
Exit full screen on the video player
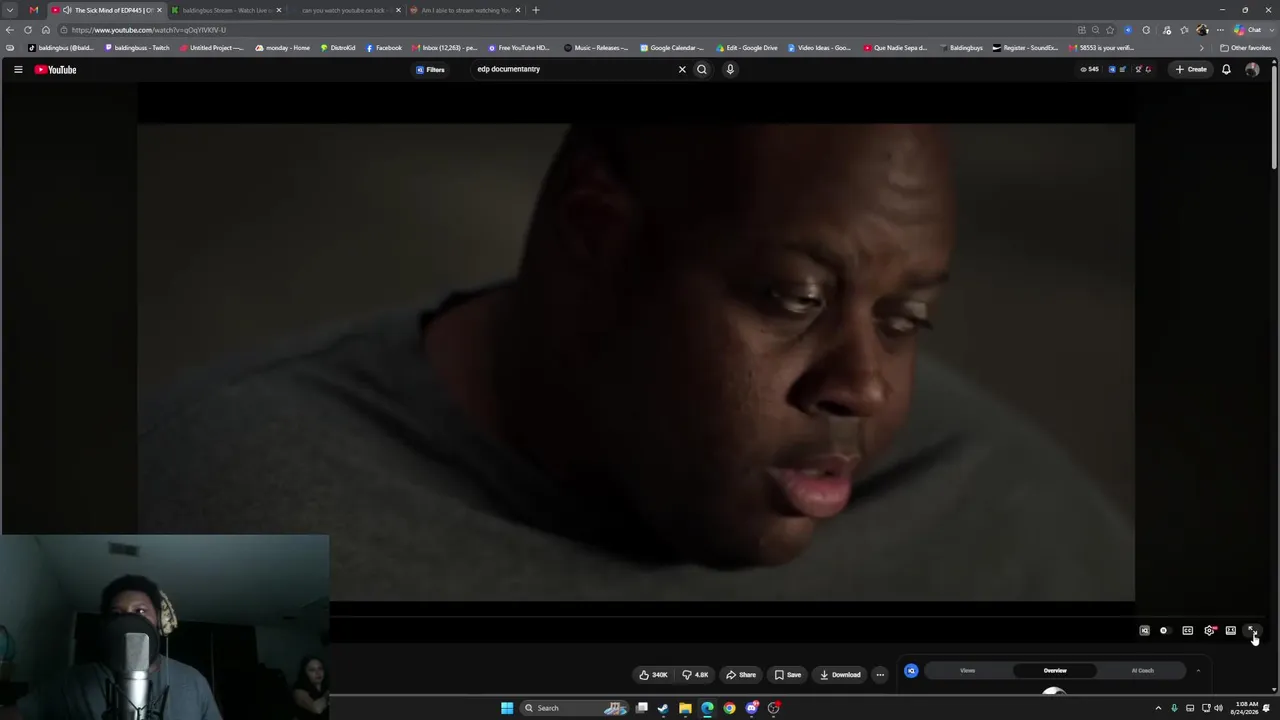pyautogui.click(x=1252, y=631)
